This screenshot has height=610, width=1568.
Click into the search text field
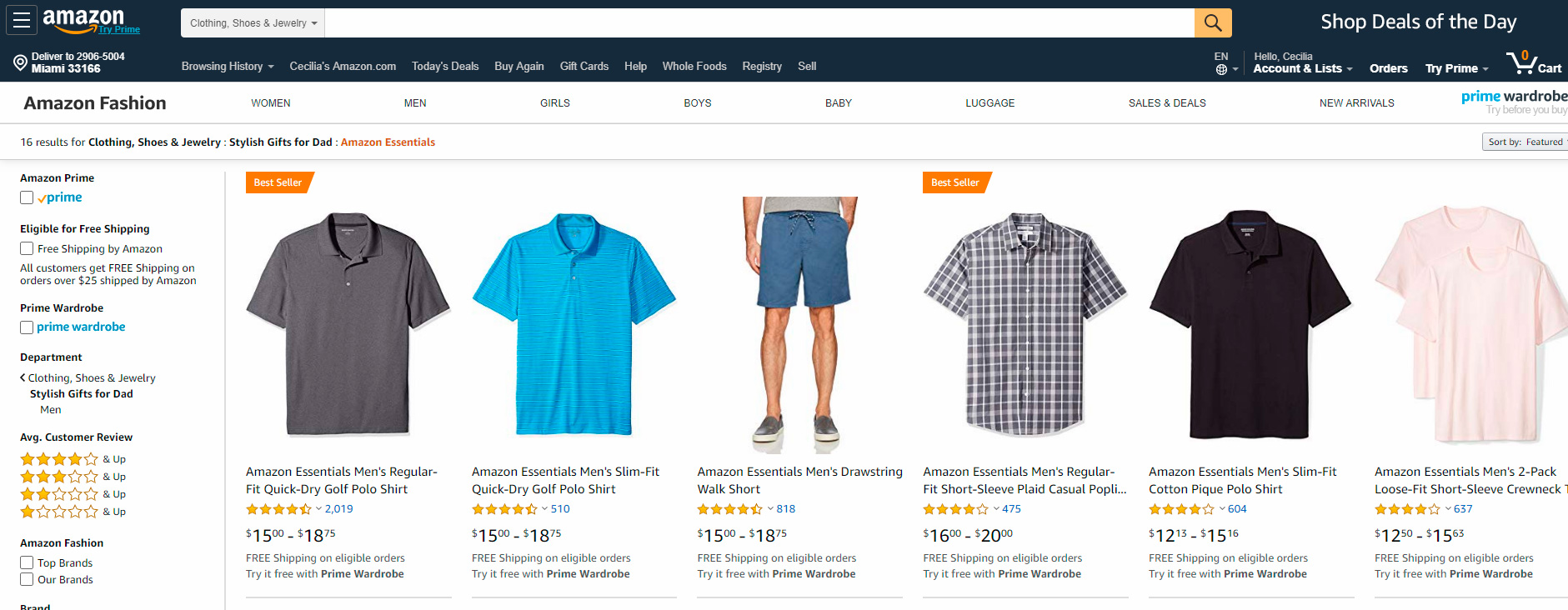point(759,23)
